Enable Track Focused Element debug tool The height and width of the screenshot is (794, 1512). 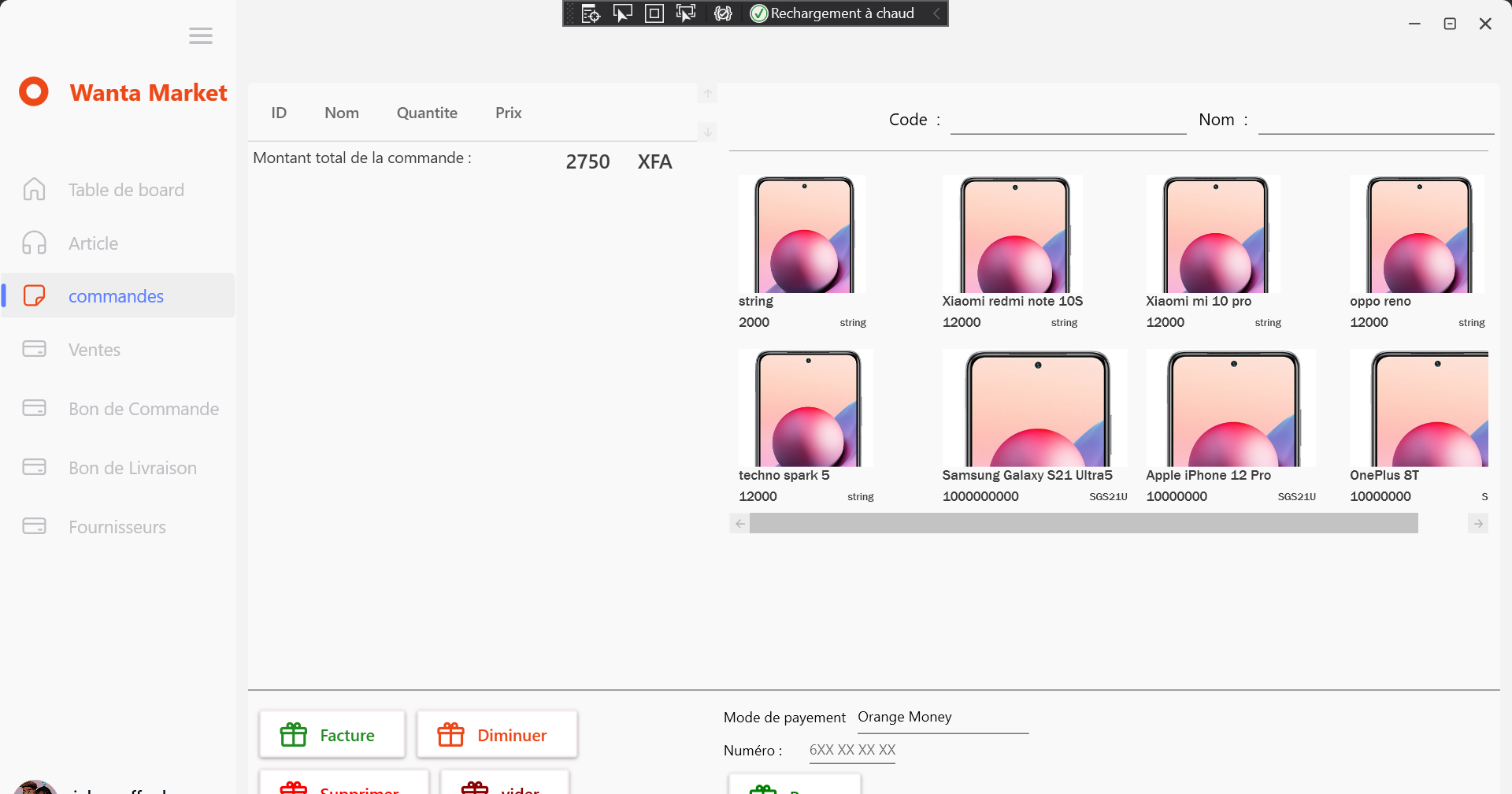(x=686, y=13)
